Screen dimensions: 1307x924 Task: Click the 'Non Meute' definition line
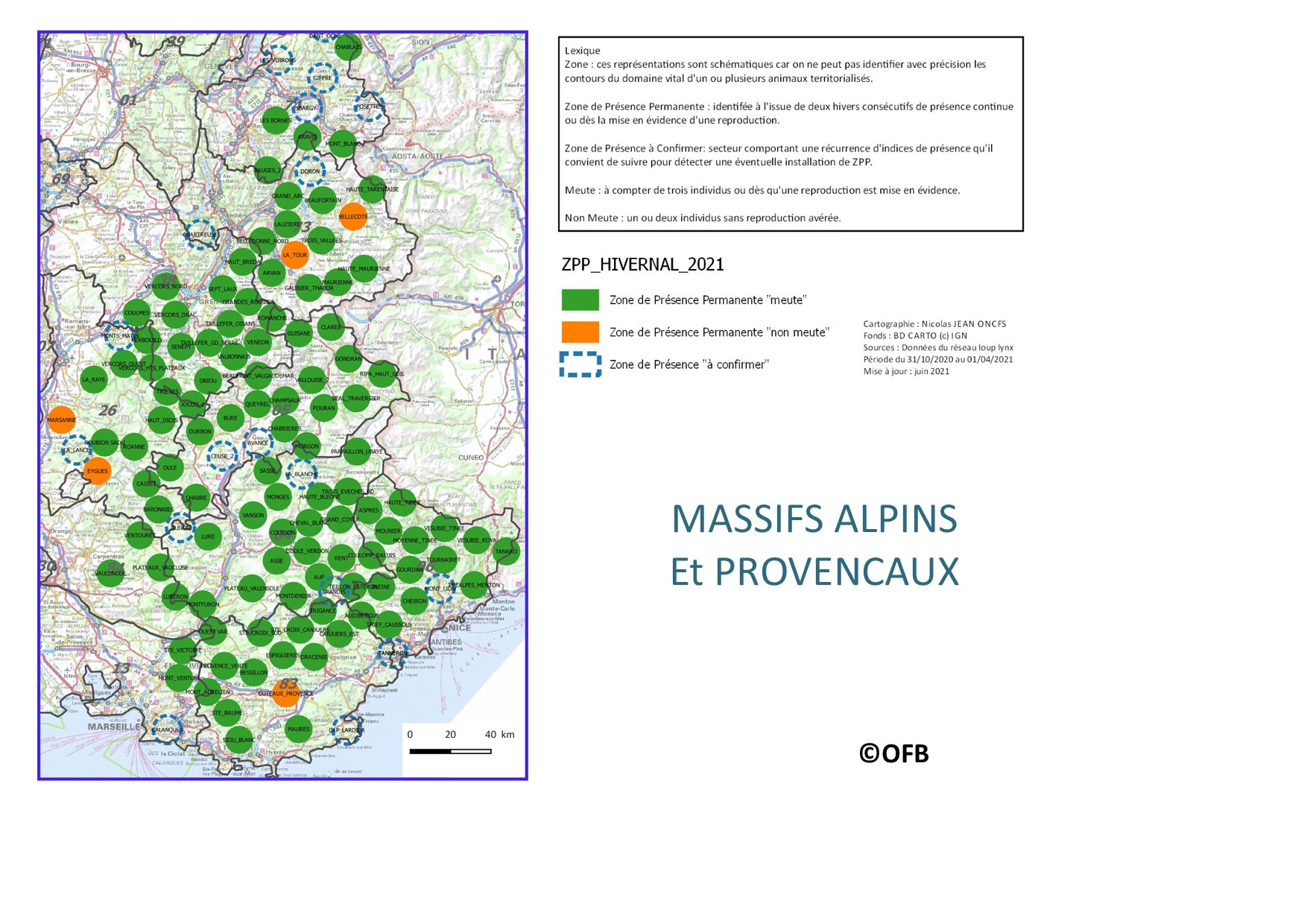703,218
